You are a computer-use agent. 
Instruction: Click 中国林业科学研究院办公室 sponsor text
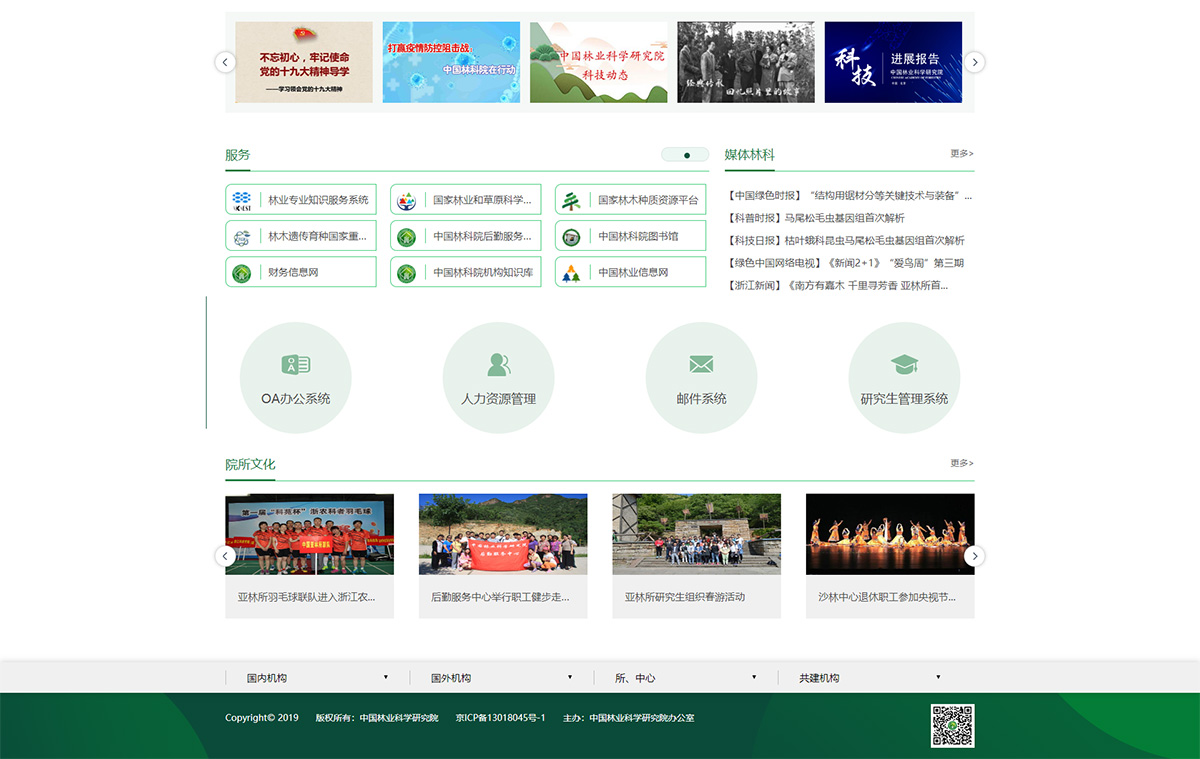(642, 718)
